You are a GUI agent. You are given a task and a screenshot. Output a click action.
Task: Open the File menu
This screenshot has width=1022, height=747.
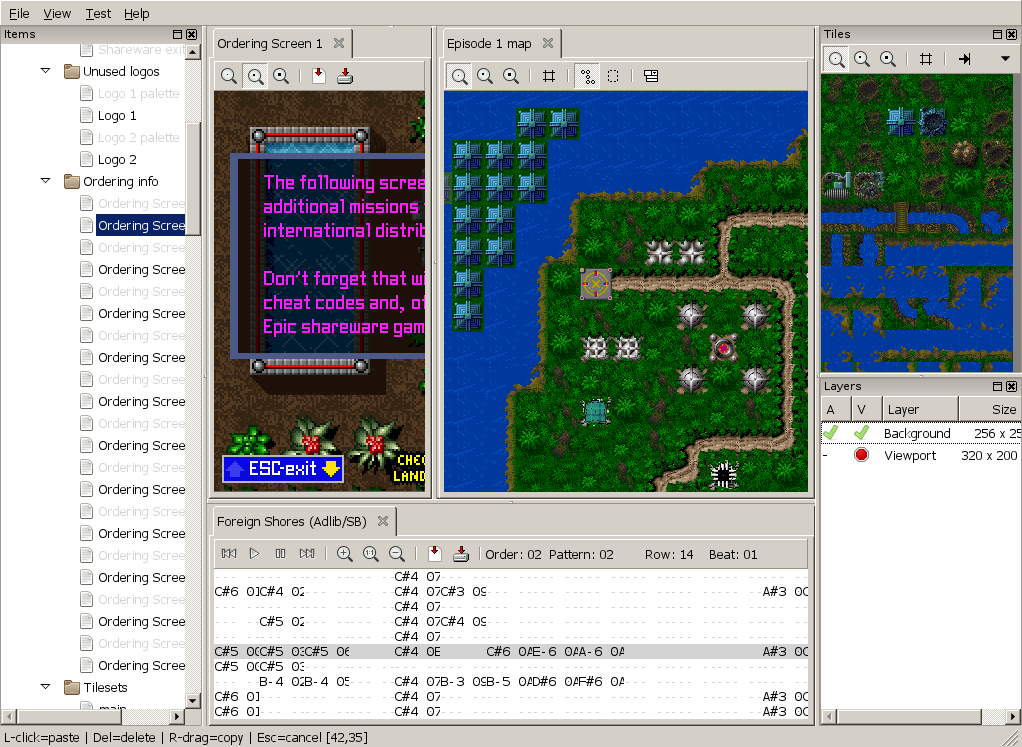tap(19, 14)
